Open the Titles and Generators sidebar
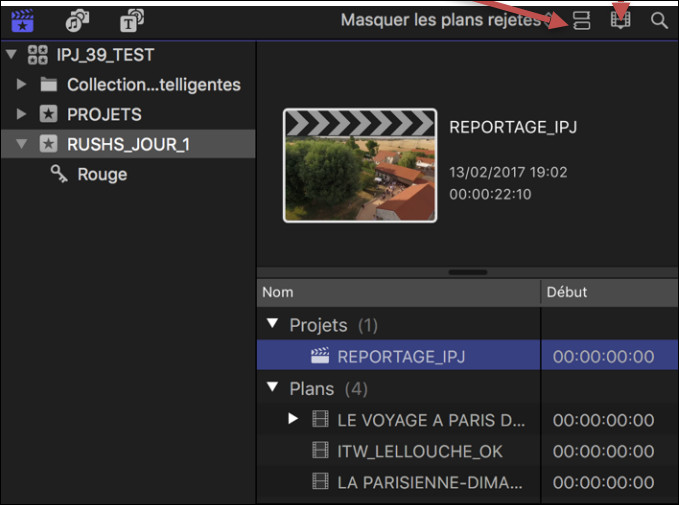This screenshot has height=505, width=679. coord(132,20)
